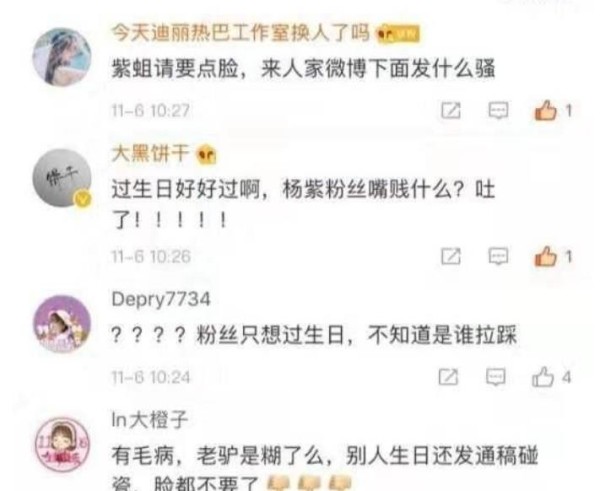This screenshot has height=491, width=600.
Task: Tap the VIP badge next to 大黑饼干
Action: [x=206, y=155]
